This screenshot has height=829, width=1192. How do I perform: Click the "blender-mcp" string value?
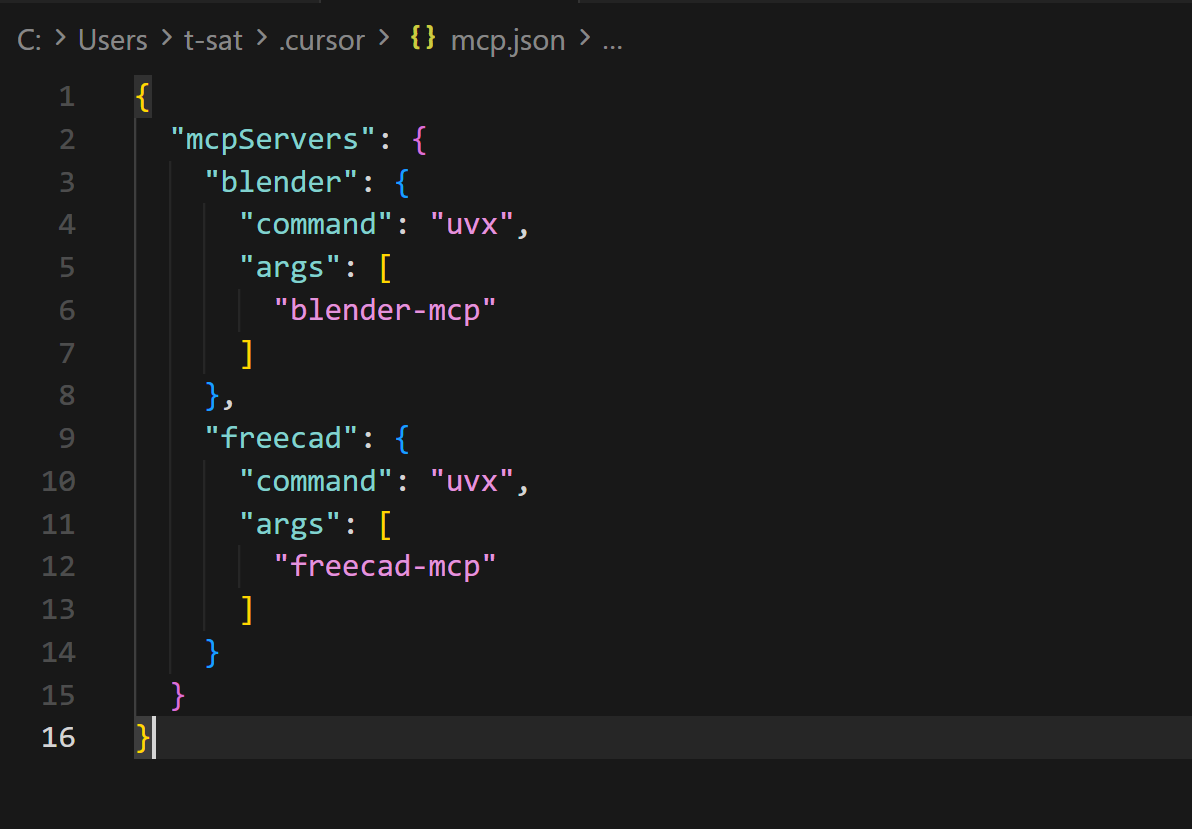[385, 310]
